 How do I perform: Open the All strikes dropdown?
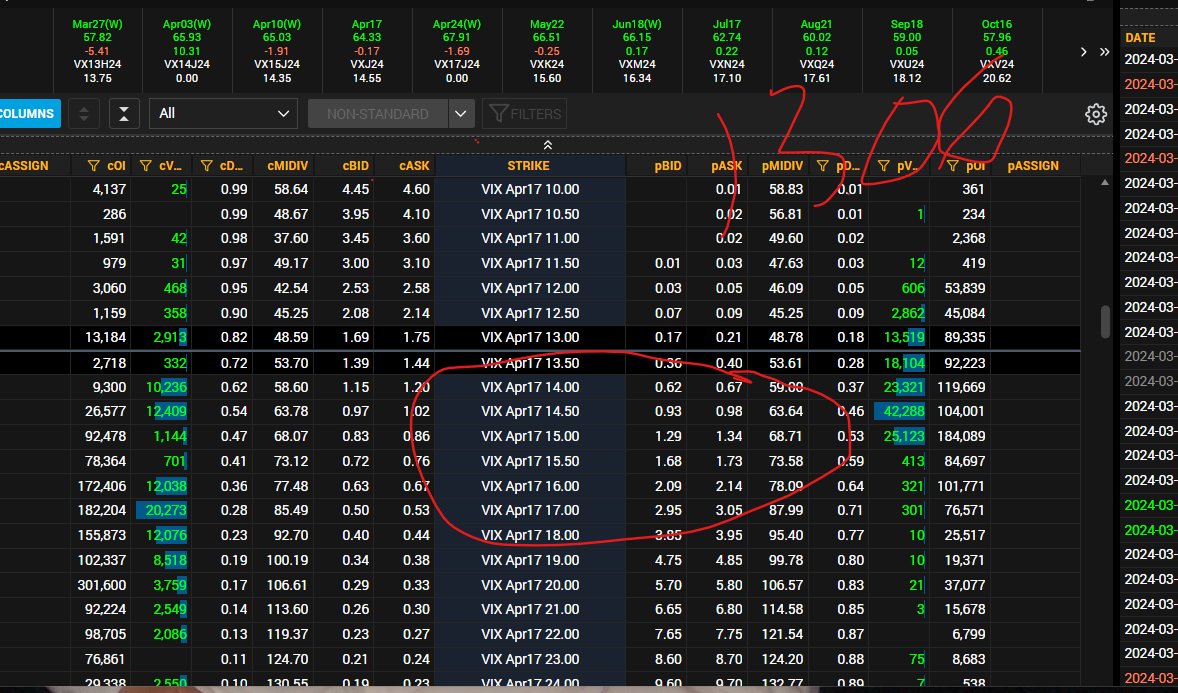[x=223, y=114]
